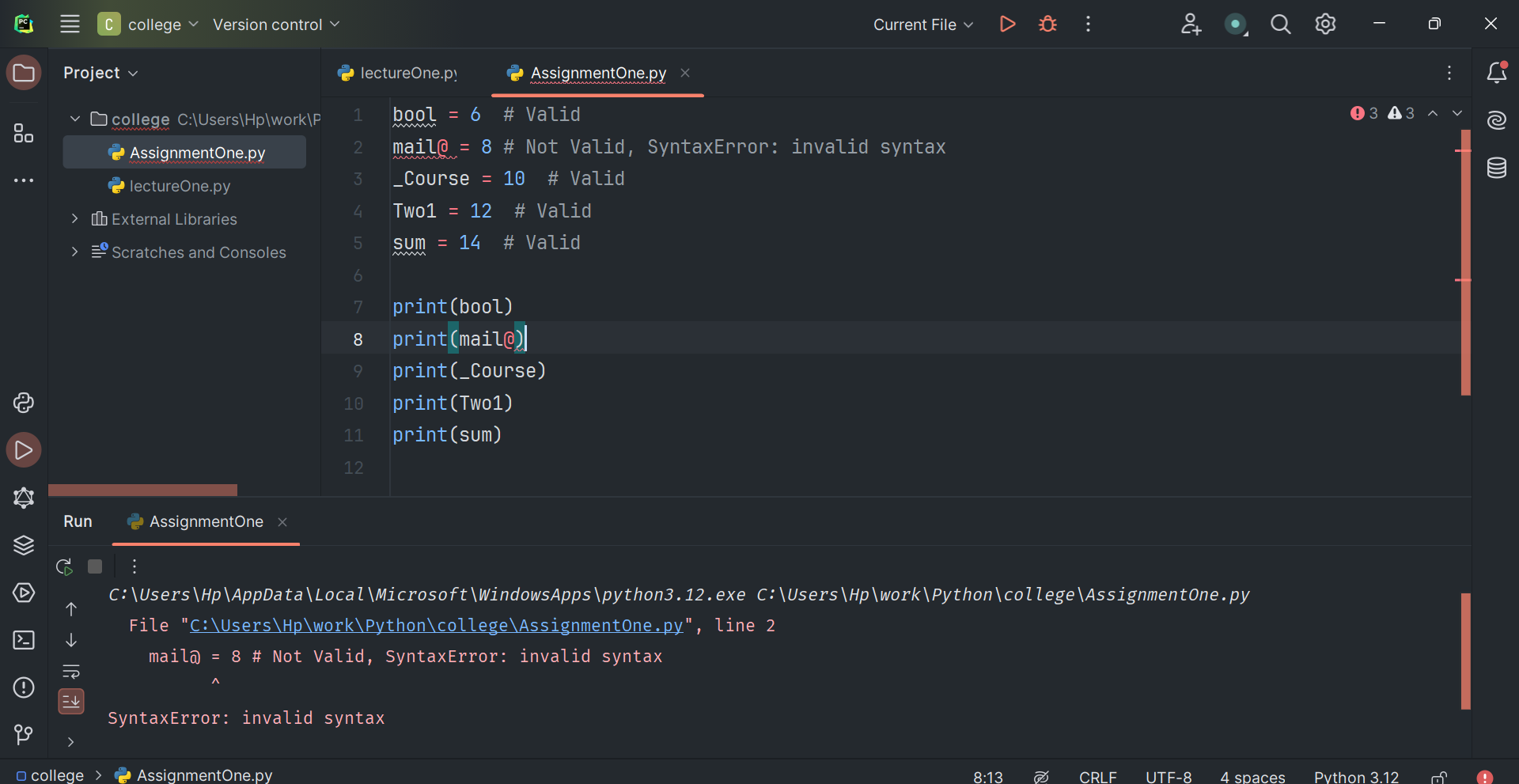Rerun AssignmentOne in the Run panel
The width and height of the screenshot is (1519, 784).
[64, 566]
